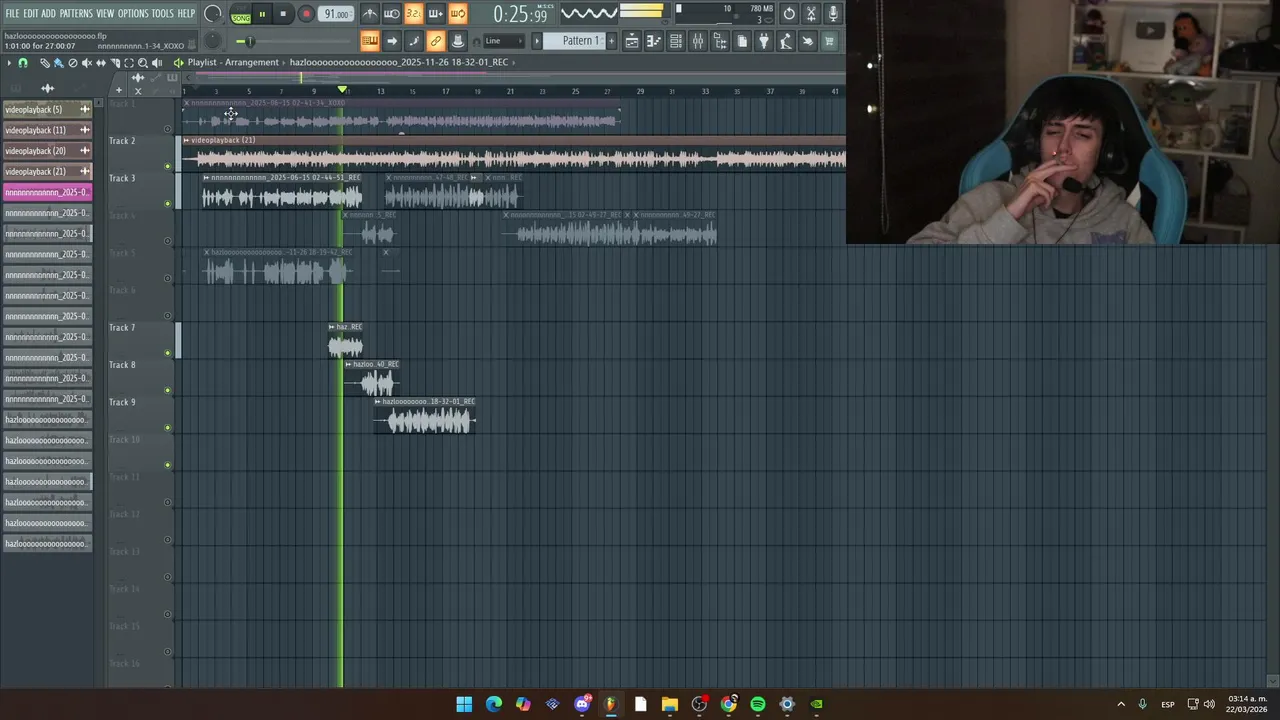Open the EDIT menu
The image size is (1280, 720).
point(31,13)
